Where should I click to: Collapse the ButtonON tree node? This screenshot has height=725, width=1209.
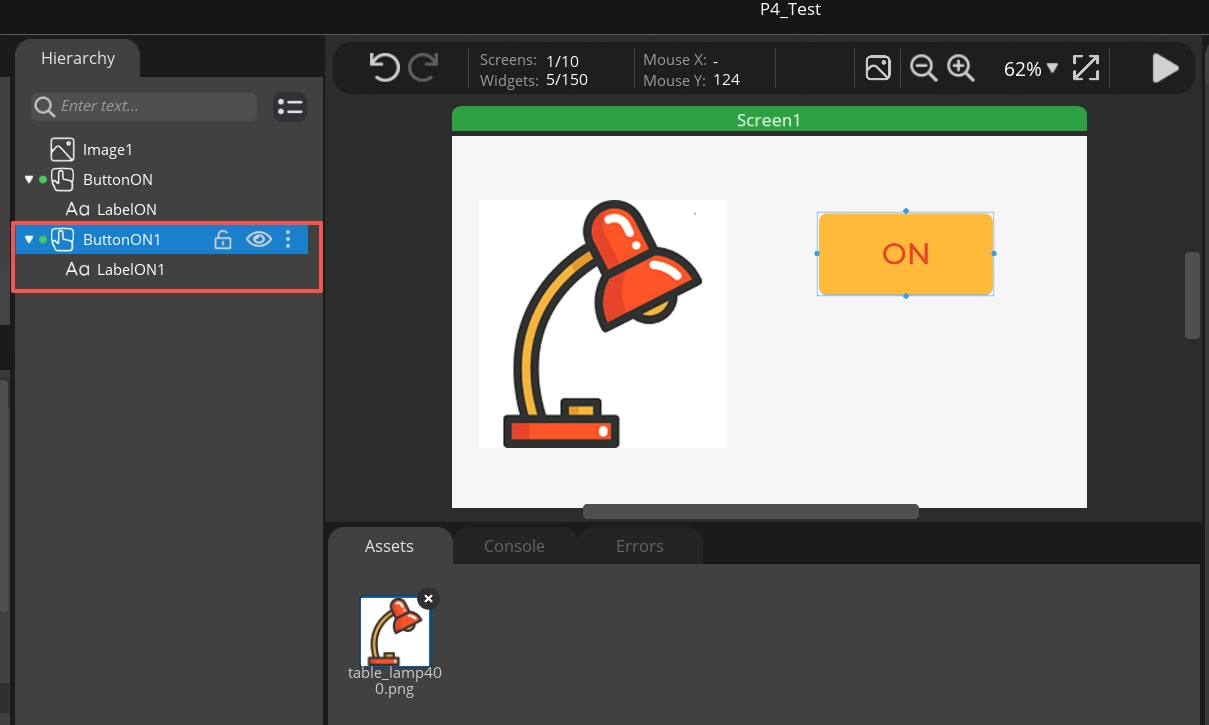pos(29,180)
